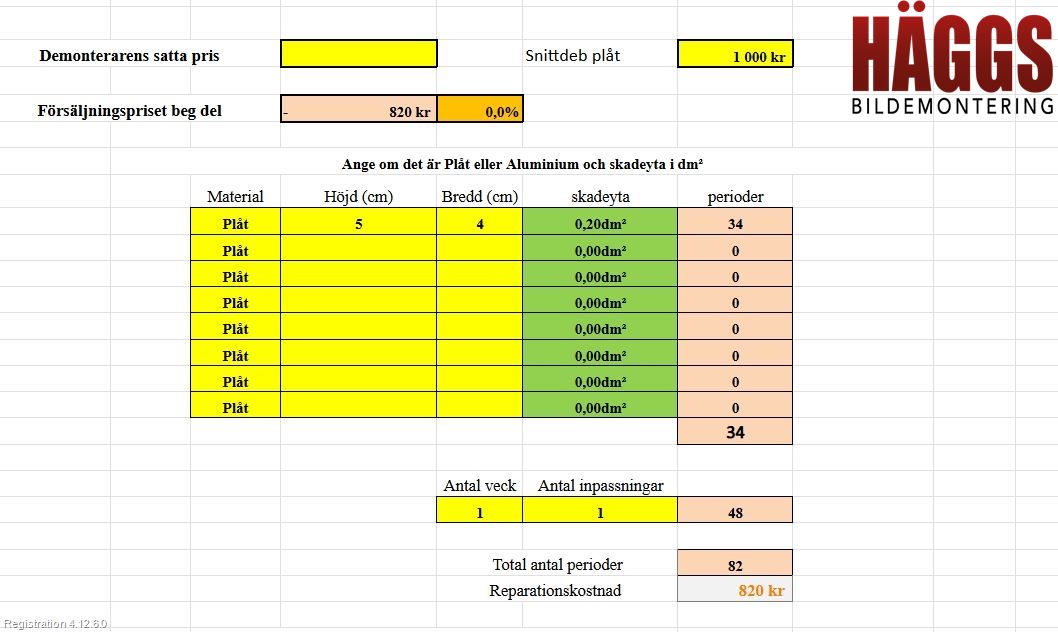The width and height of the screenshot is (1058, 632).
Task: Open the Material dropdown in the first table row
Action: point(235,223)
